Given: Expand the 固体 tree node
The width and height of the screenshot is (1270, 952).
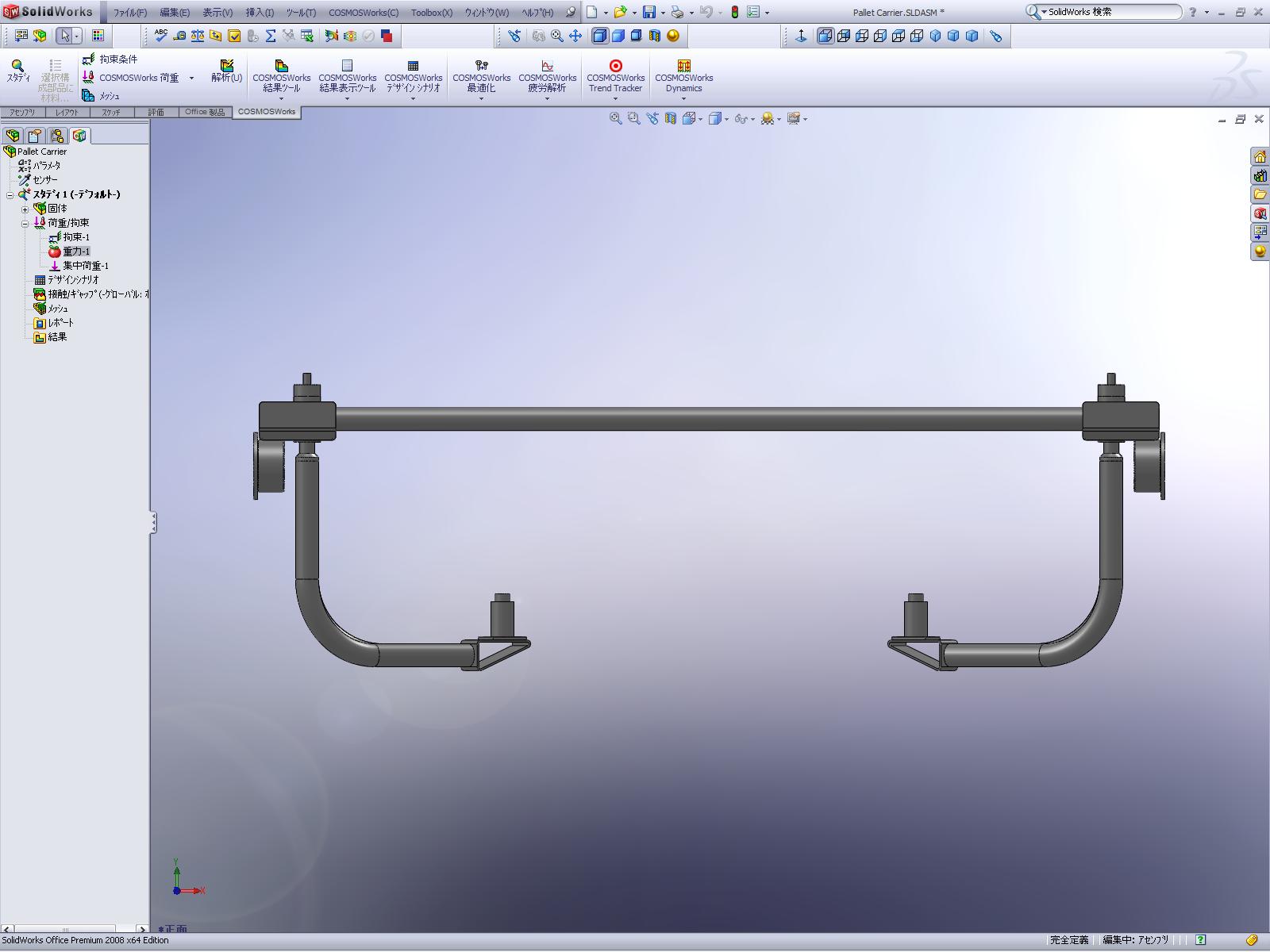Looking at the screenshot, I should (x=25, y=209).
